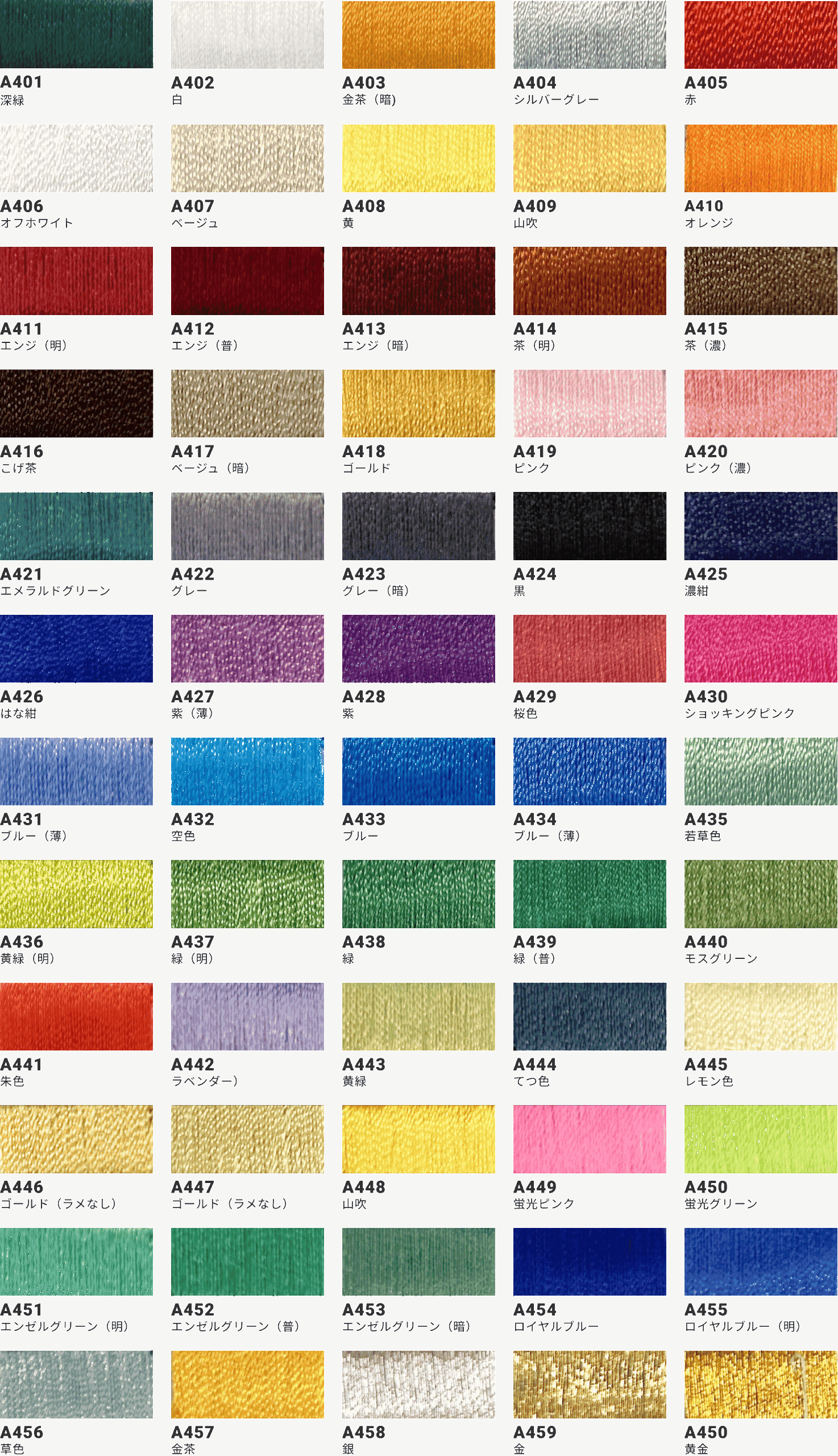The image size is (838, 1456).
Task: Click the A444 steel blue swatch
Action: (590, 1017)
